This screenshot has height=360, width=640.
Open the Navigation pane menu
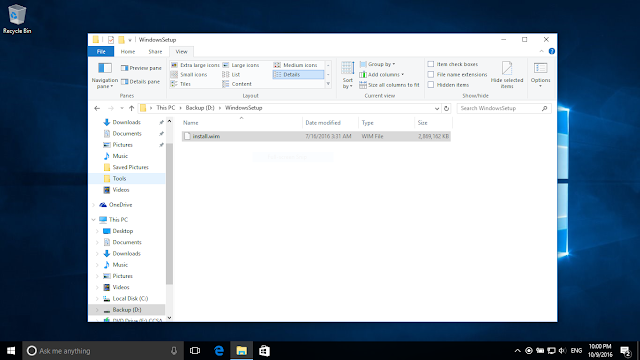[x=104, y=76]
